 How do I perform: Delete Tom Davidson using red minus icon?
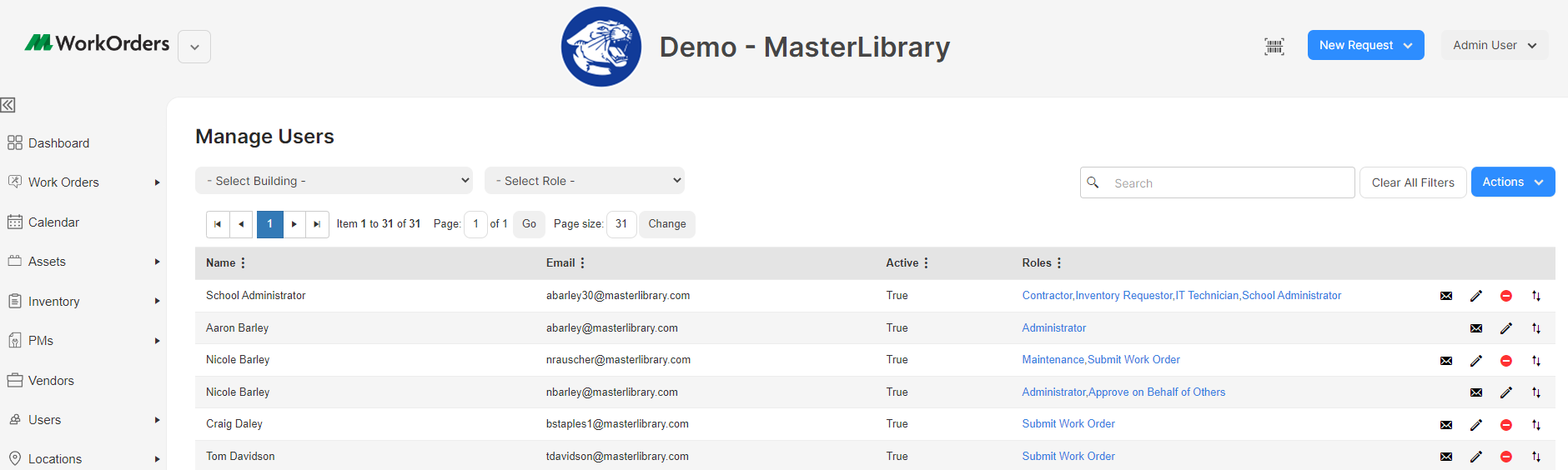(1506, 457)
